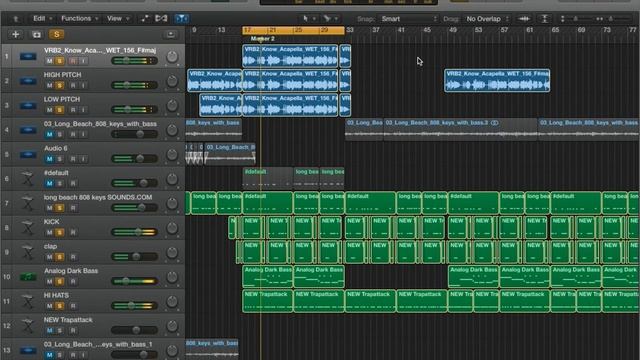Select the first NEW Trapattack region on HI HATS
640x360 pixels.
(268, 301)
